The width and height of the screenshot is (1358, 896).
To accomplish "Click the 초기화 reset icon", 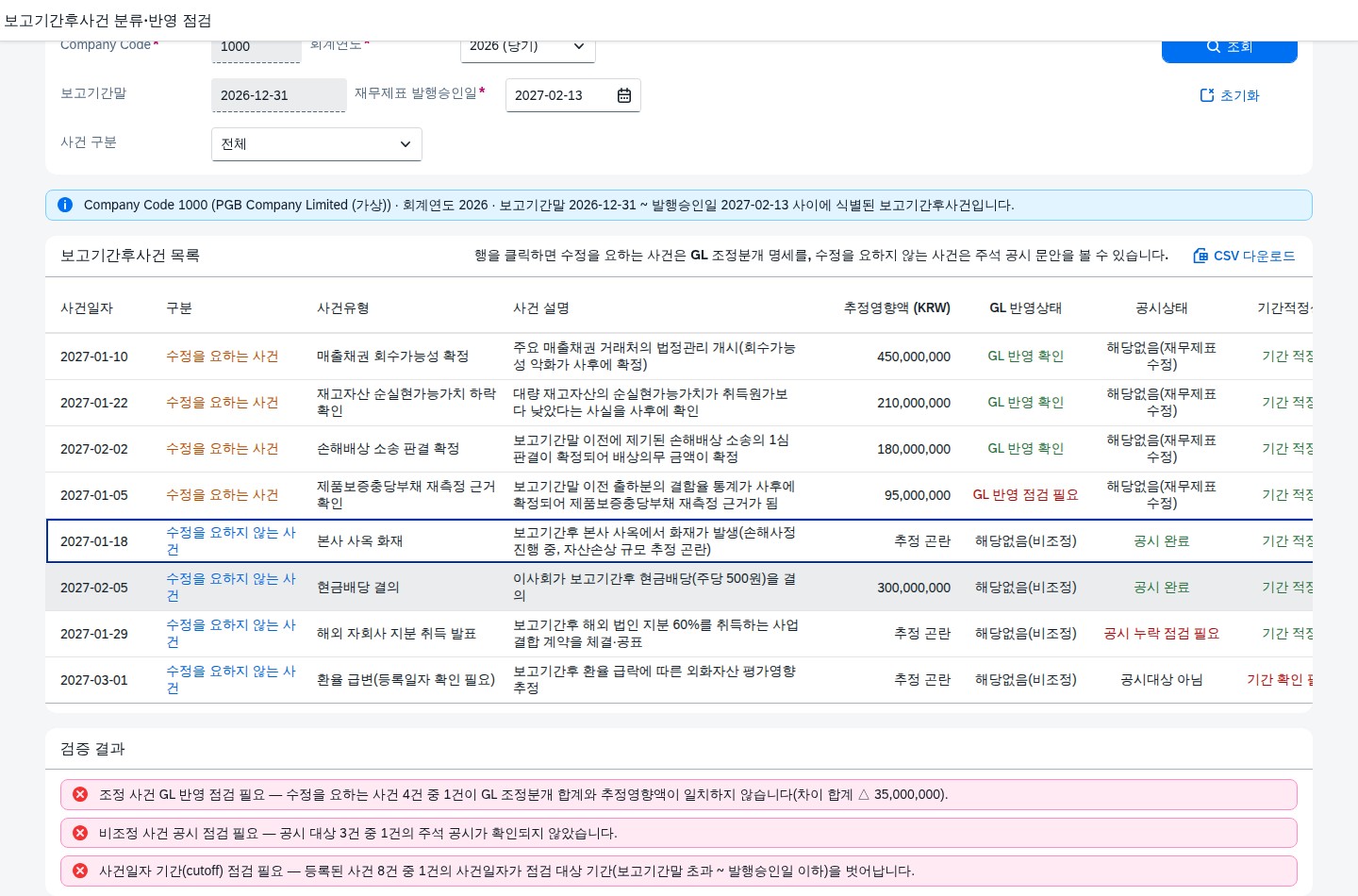I will tap(1207, 95).
